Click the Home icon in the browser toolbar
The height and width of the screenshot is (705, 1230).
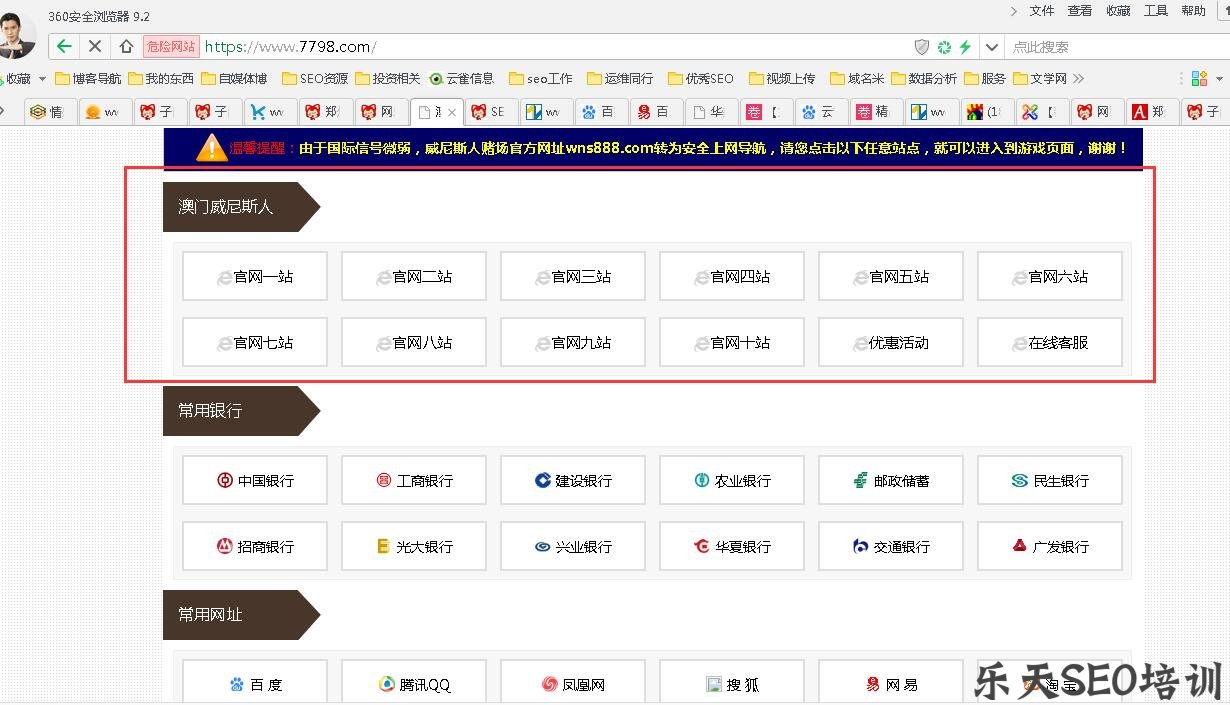click(126, 46)
